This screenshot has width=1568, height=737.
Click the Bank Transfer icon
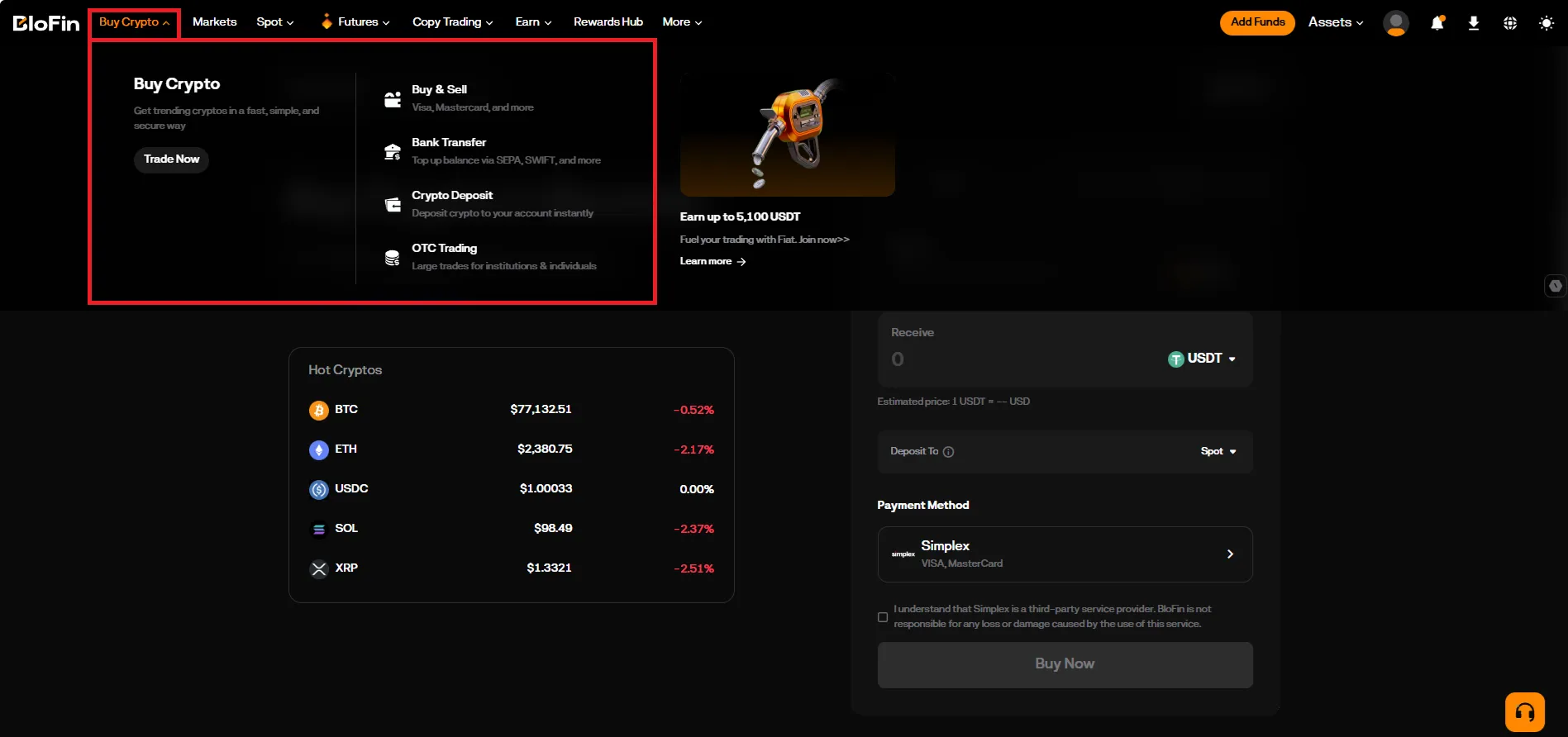393,152
